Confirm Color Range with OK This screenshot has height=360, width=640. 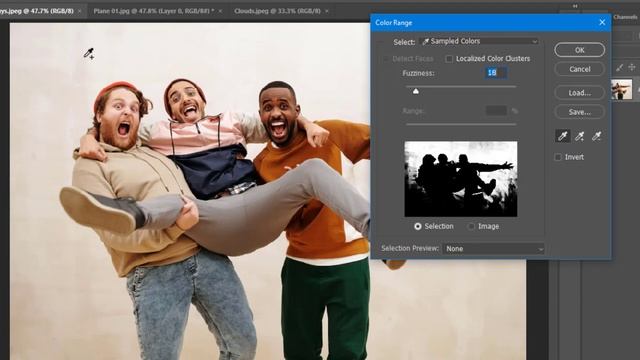tap(580, 50)
